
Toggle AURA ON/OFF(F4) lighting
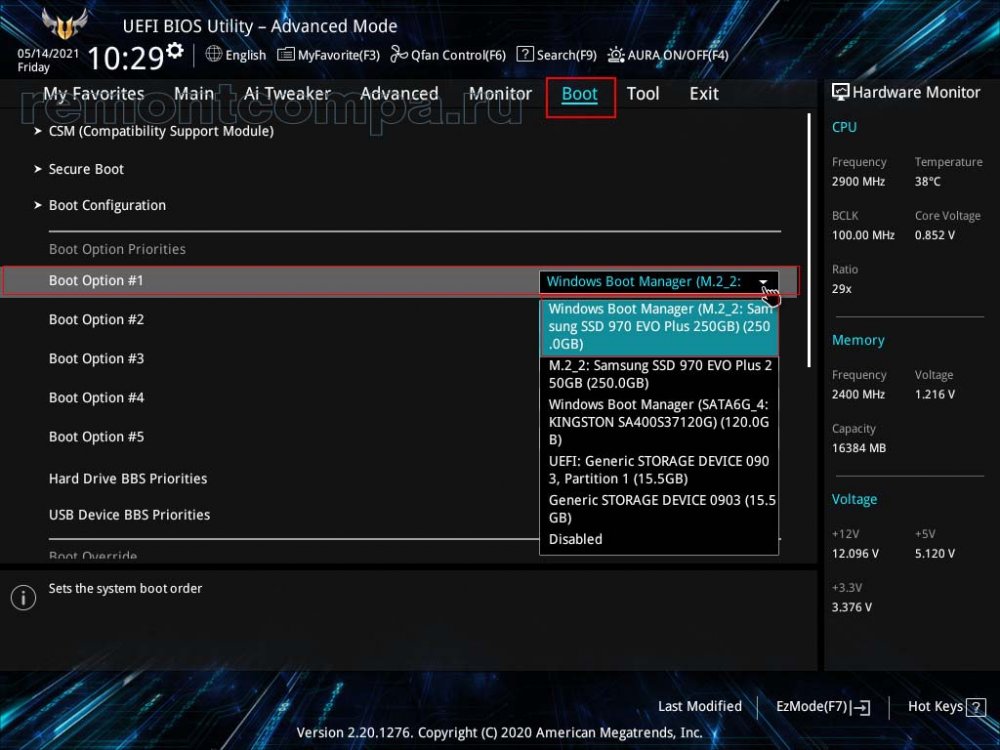click(616, 55)
